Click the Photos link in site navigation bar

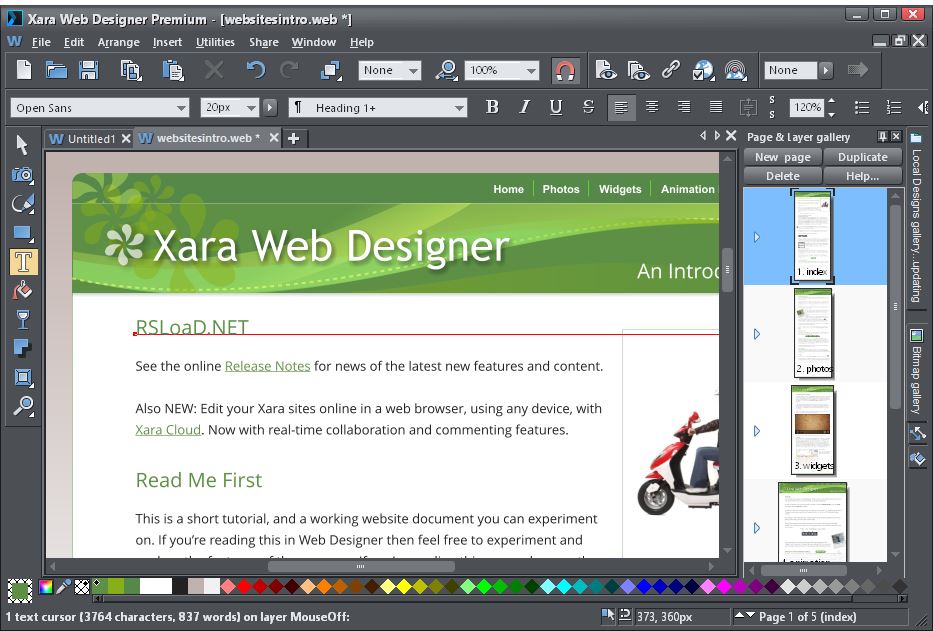(x=561, y=189)
